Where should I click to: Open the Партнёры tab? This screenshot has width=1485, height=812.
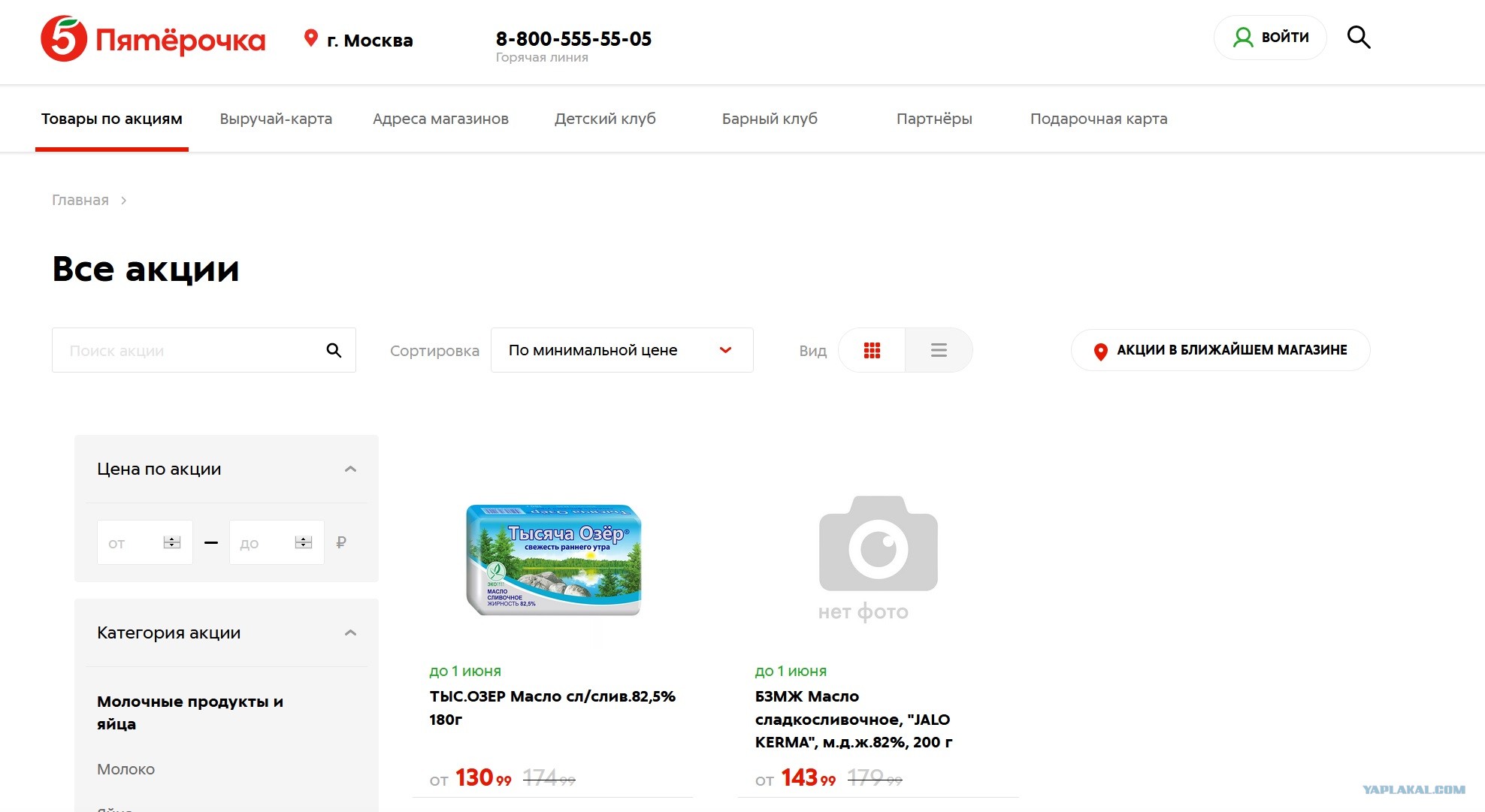(x=934, y=119)
